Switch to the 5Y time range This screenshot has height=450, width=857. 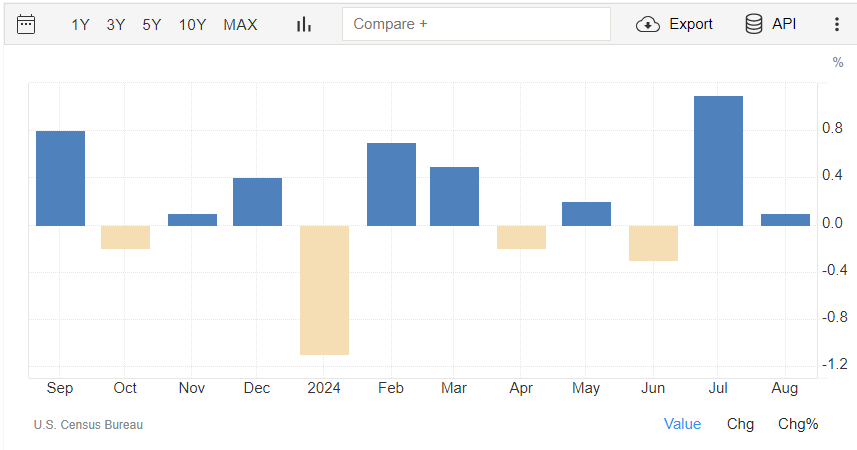coord(151,24)
